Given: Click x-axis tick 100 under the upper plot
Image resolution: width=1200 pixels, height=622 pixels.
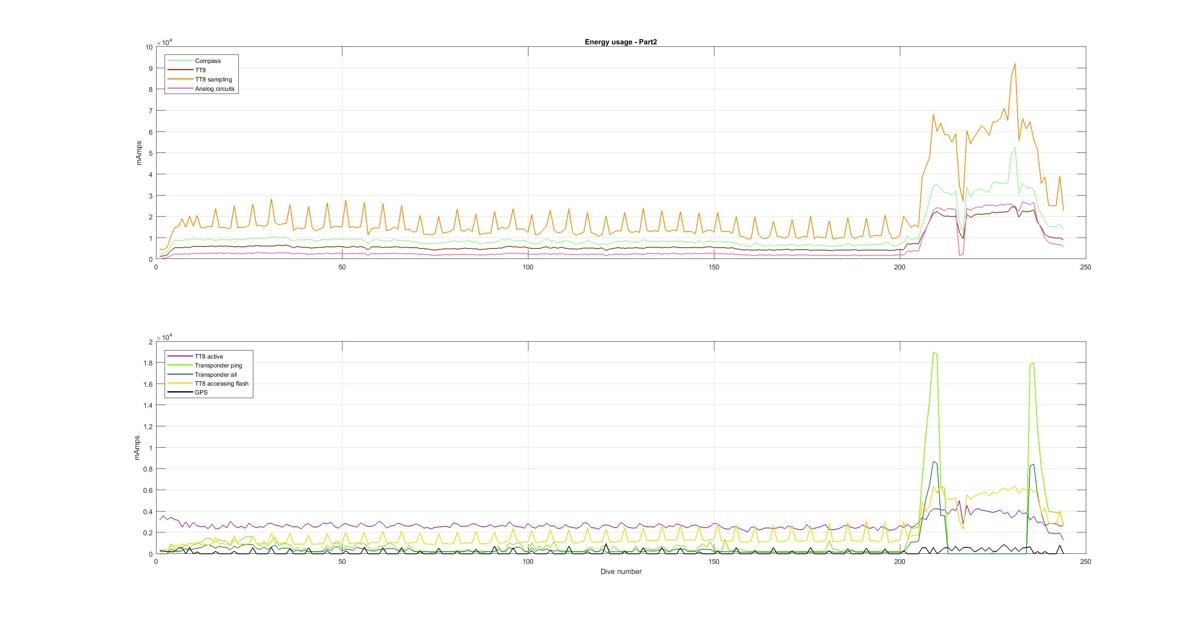Looking at the screenshot, I should coord(528,267).
